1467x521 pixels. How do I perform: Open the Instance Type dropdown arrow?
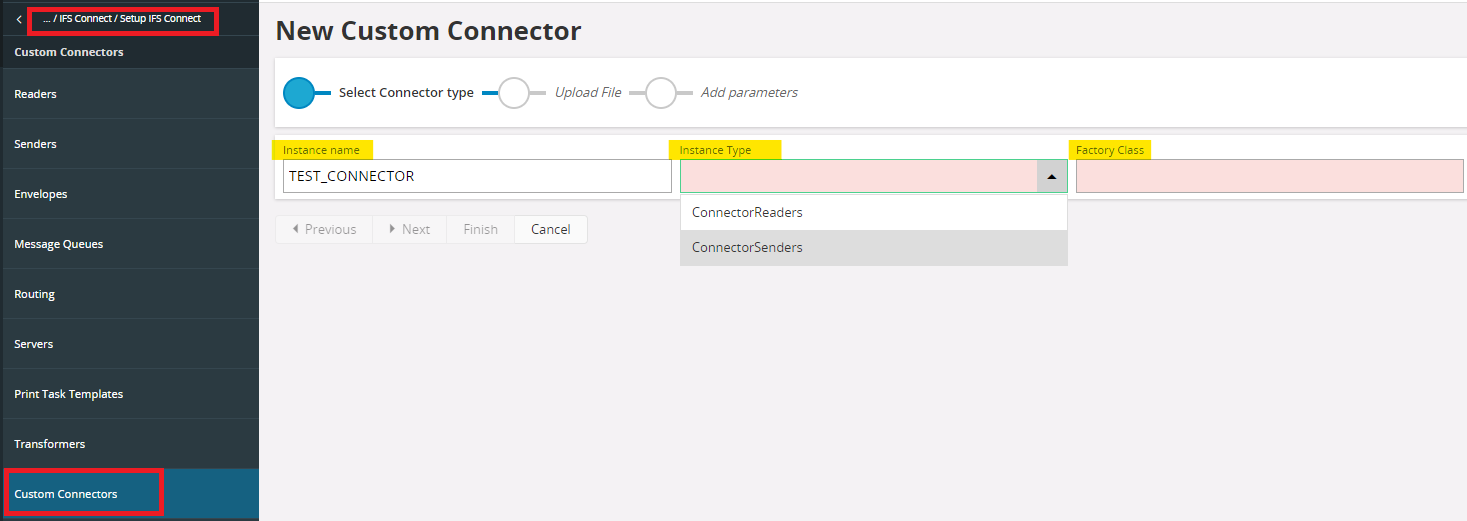pos(1051,176)
